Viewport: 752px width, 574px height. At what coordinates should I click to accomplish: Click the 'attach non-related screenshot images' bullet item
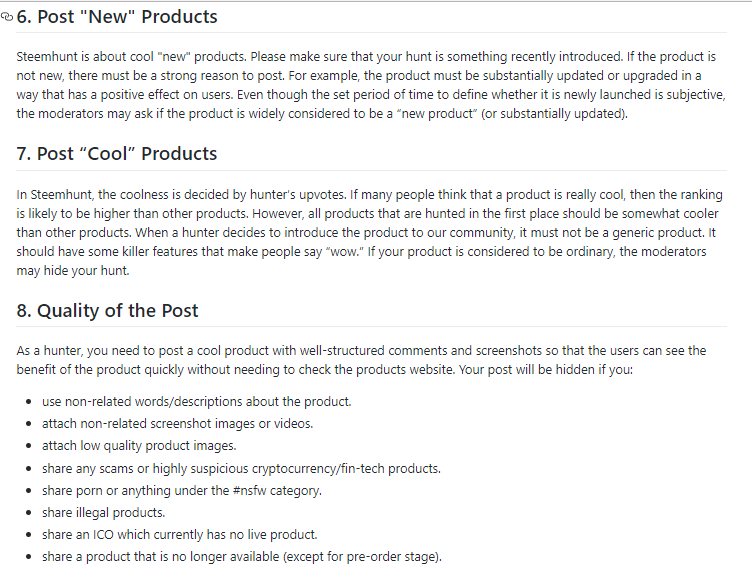(177, 423)
